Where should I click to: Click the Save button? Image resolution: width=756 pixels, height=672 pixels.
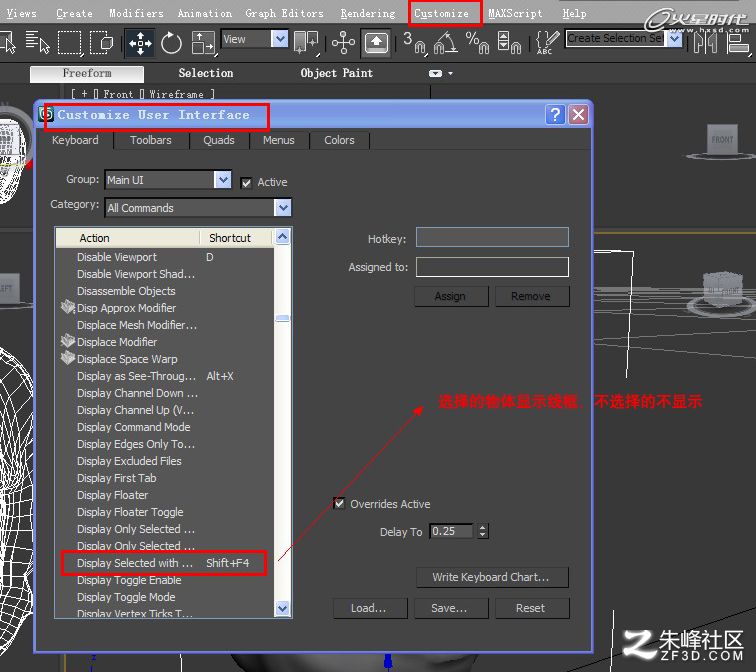tap(451, 608)
